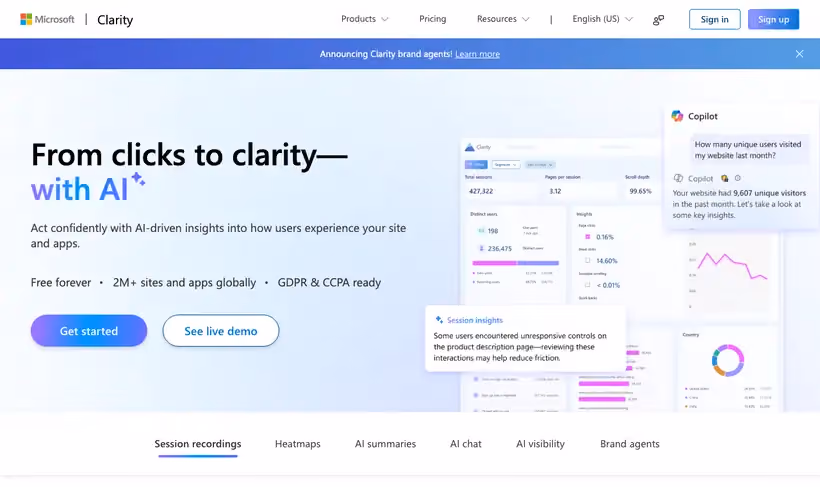
Task: Click the Copilot logo icon
Action: 677,116
